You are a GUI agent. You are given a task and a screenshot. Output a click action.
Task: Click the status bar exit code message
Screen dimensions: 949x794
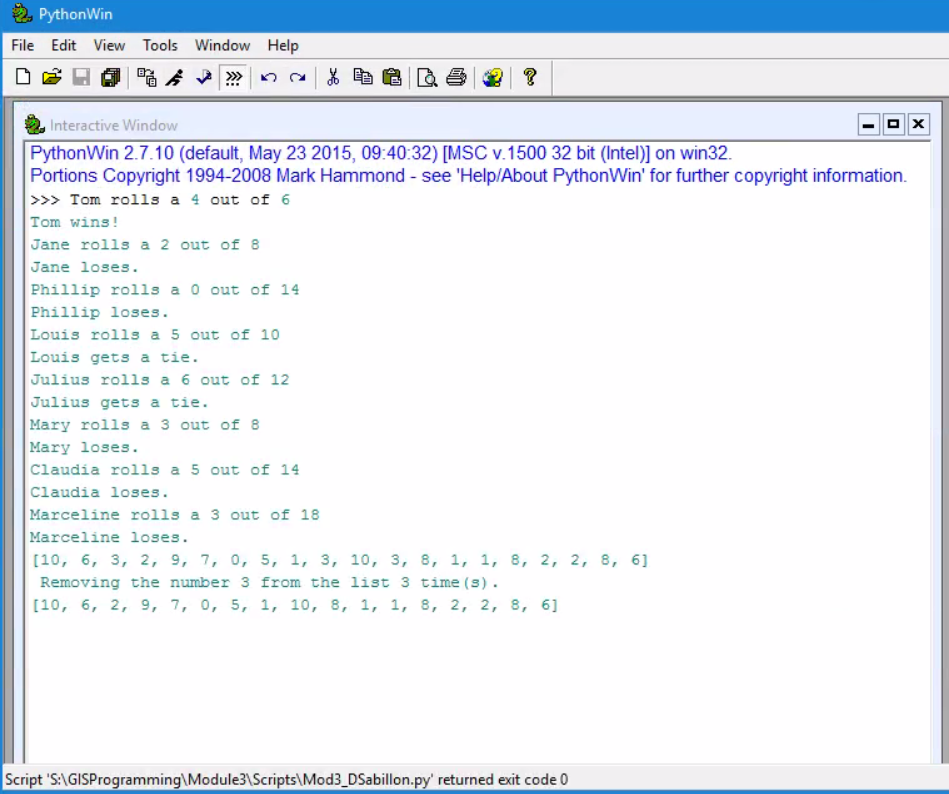(286, 779)
